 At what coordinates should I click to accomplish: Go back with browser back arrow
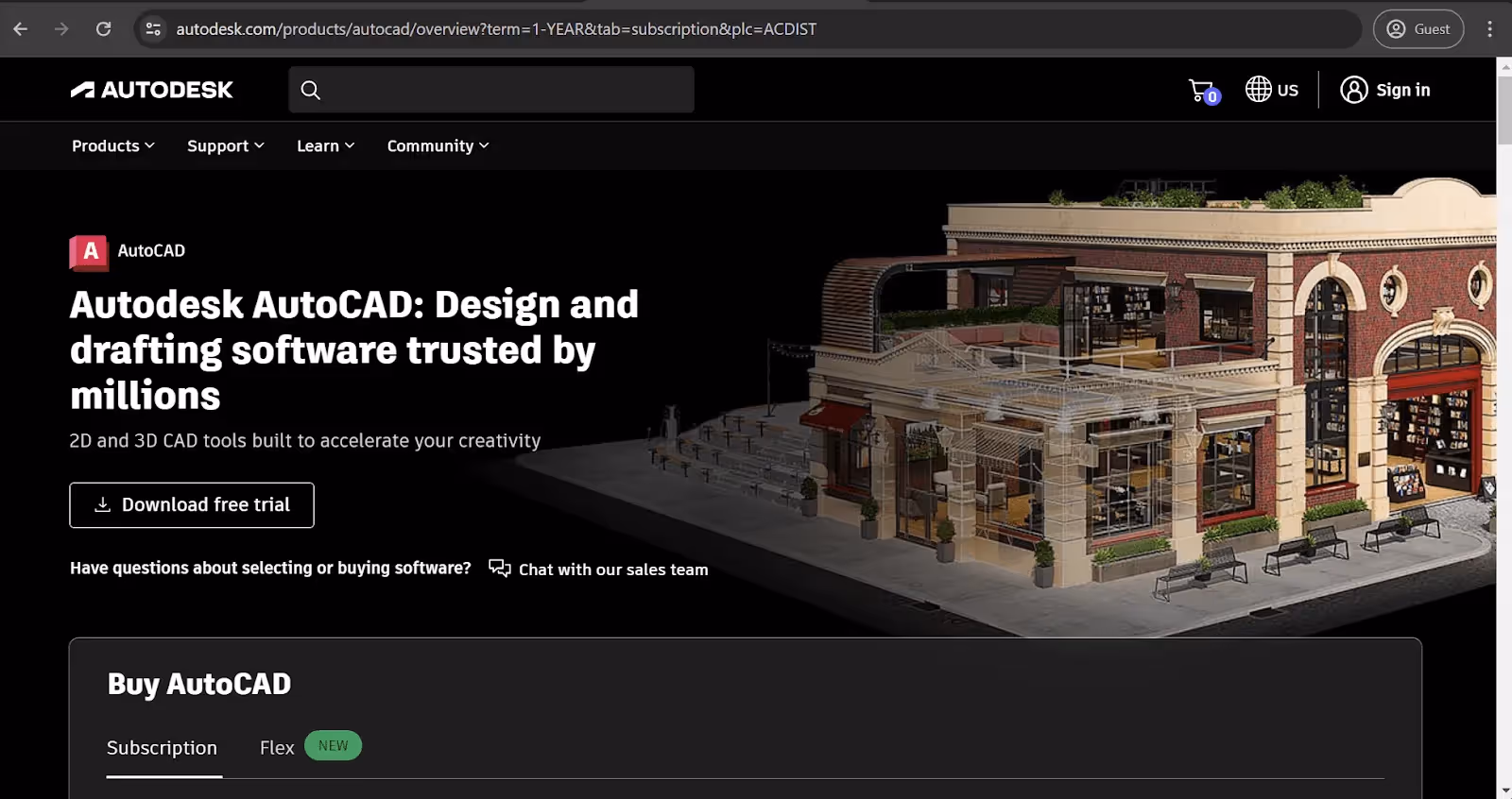coord(21,29)
